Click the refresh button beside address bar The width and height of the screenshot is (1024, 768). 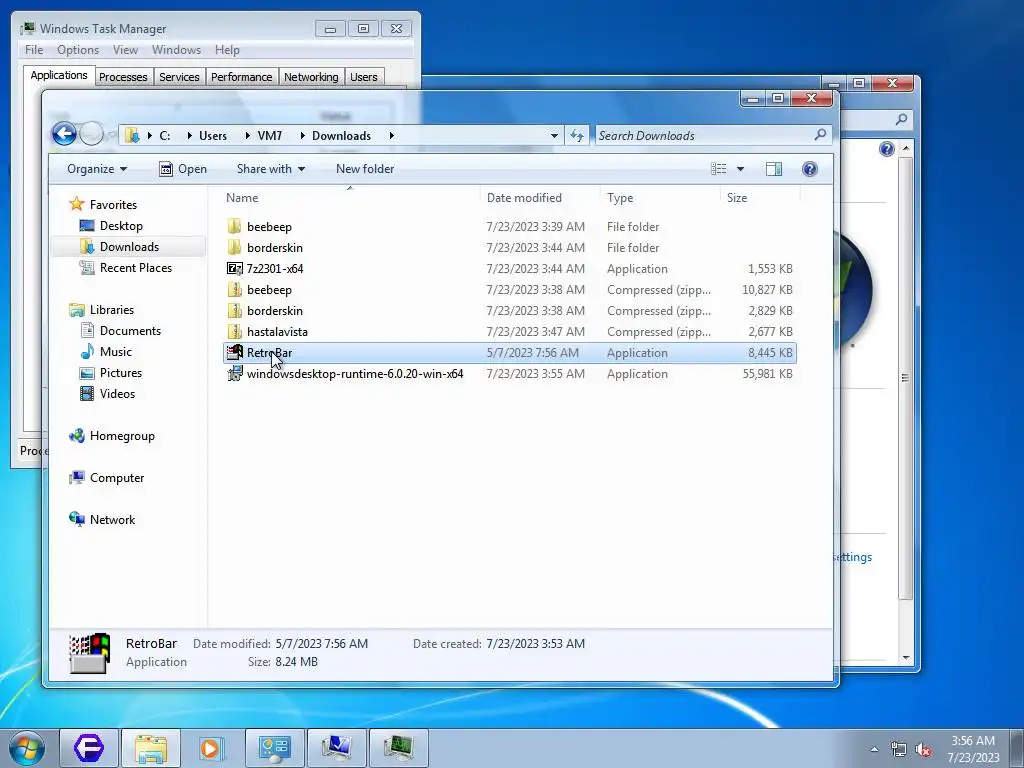(577, 135)
